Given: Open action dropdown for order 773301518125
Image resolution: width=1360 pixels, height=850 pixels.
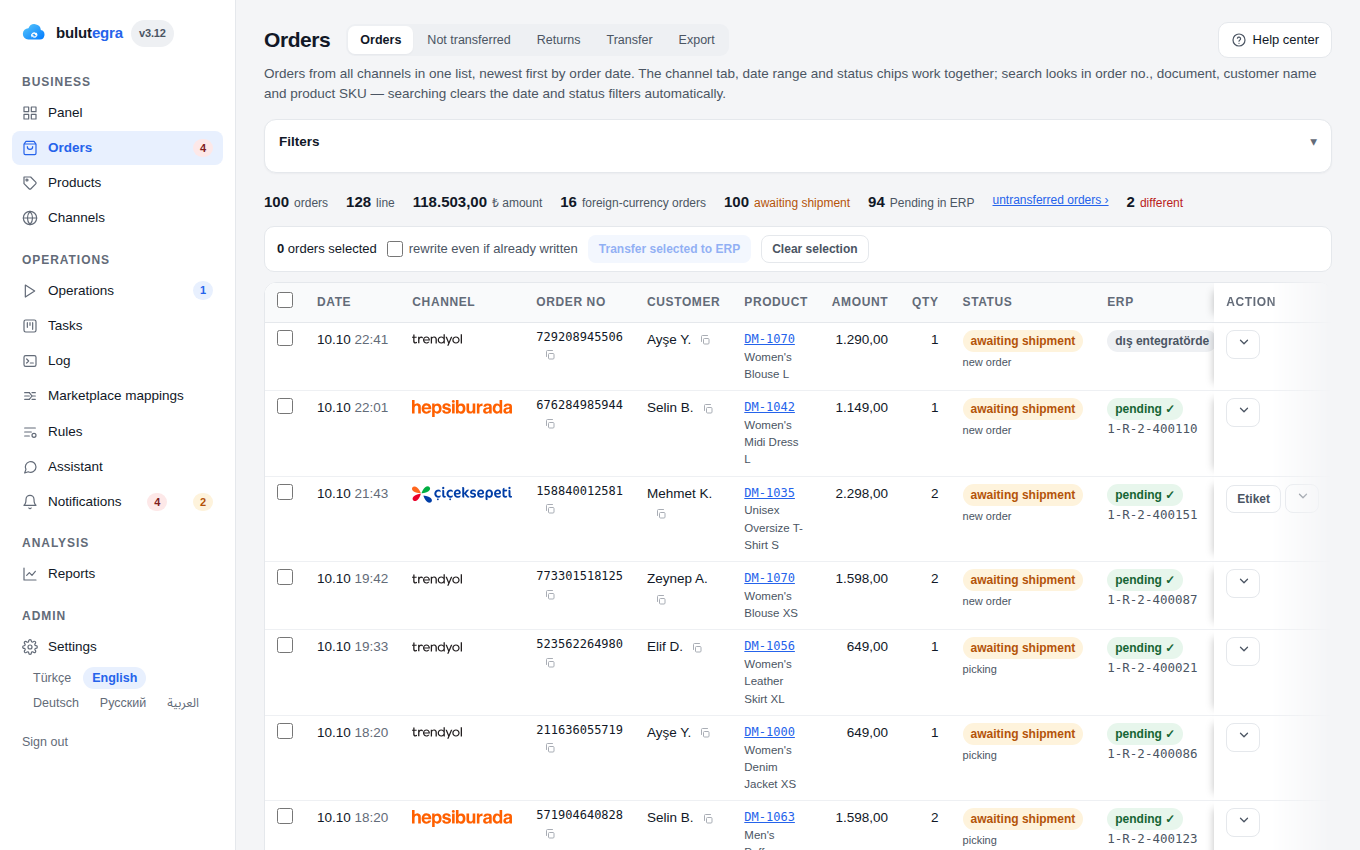Looking at the screenshot, I should click(x=1243, y=582).
